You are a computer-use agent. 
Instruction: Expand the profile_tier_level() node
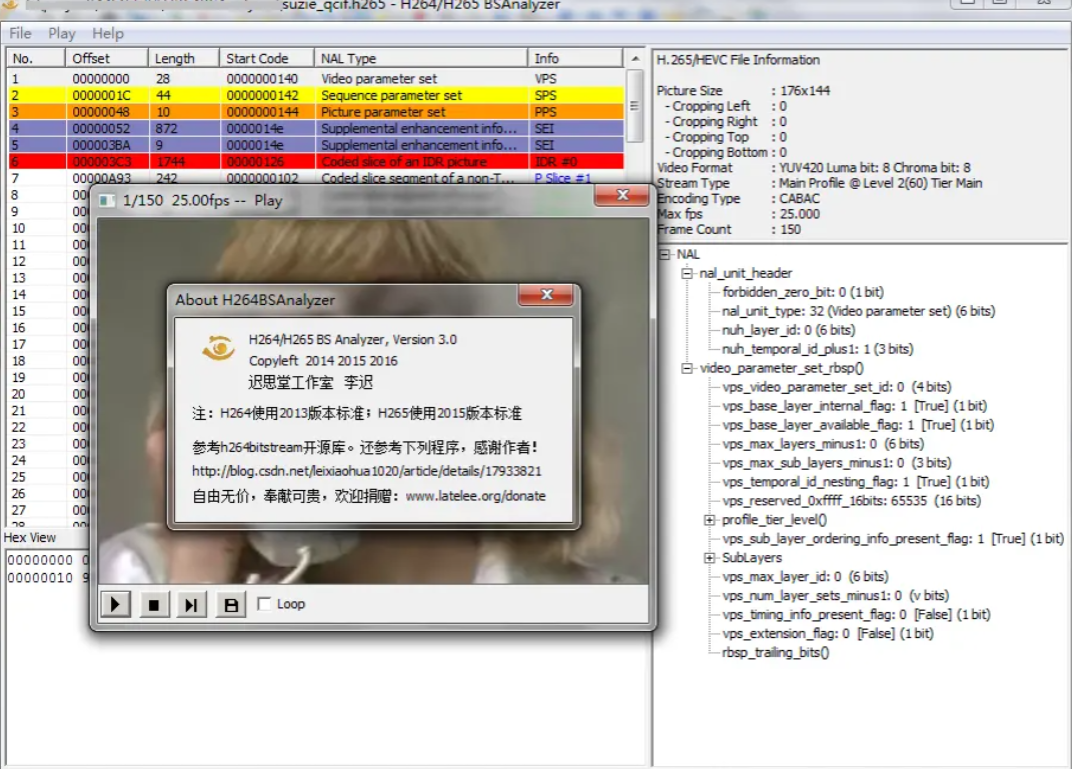tap(709, 520)
